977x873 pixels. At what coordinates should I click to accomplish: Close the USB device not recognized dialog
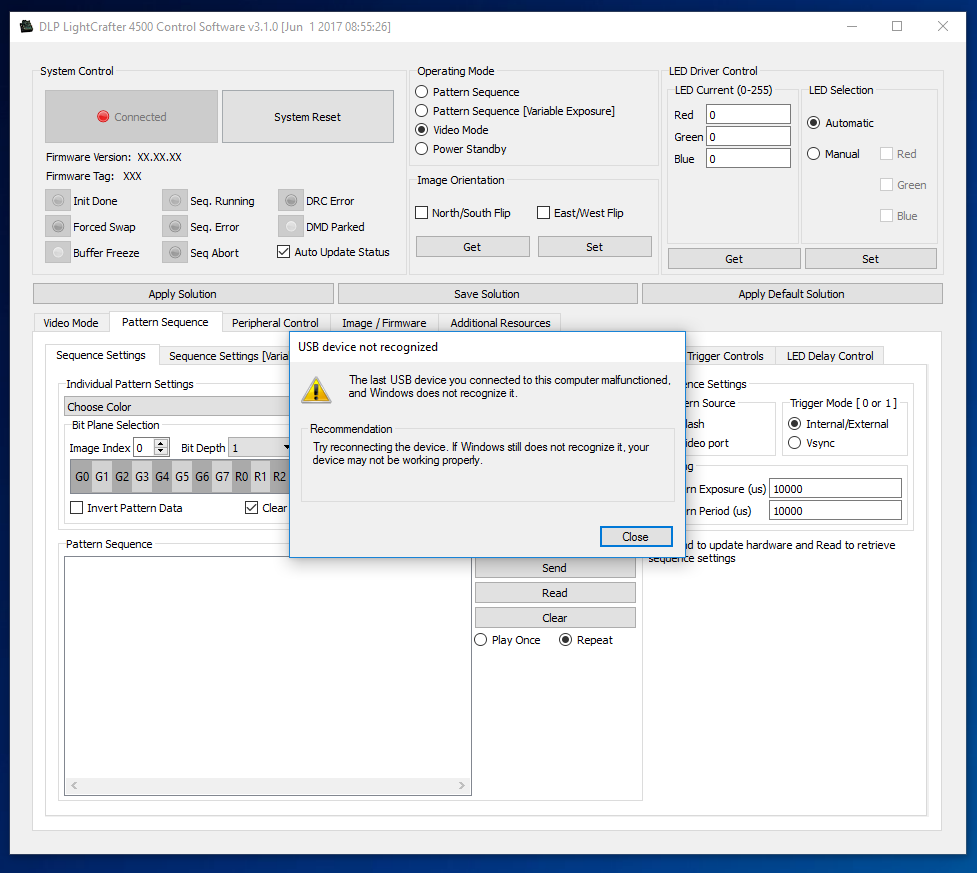(x=636, y=537)
